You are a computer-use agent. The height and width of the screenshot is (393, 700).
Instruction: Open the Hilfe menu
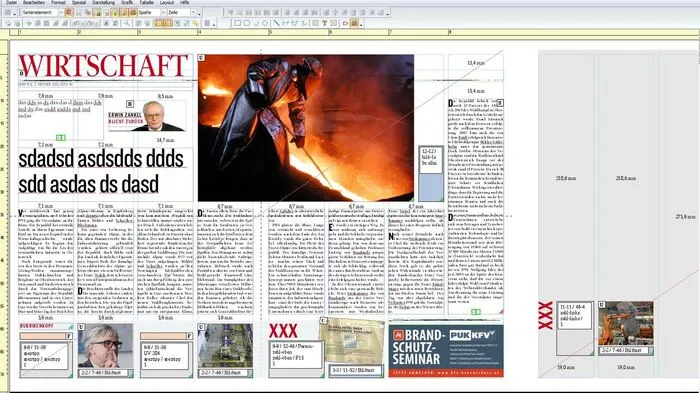[x=184, y=2]
